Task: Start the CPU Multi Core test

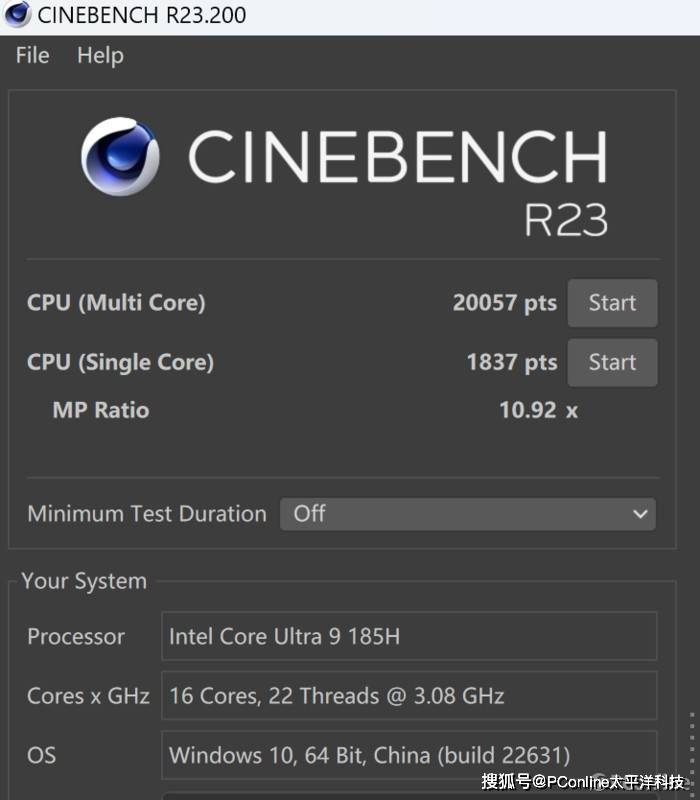Action: [x=612, y=303]
